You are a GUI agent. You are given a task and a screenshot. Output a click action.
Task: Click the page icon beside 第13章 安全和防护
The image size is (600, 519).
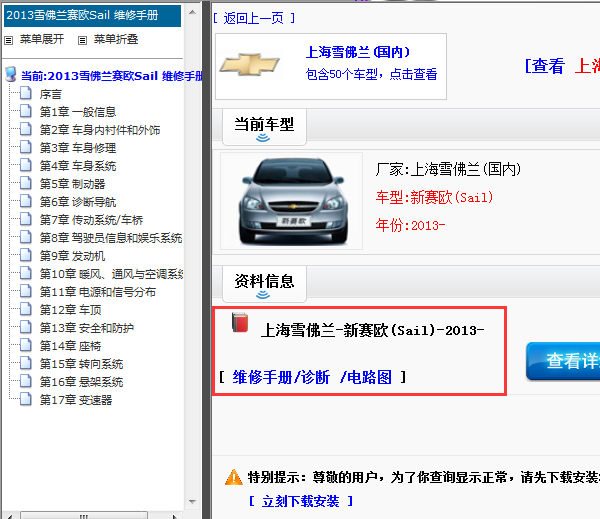point(26,326)
